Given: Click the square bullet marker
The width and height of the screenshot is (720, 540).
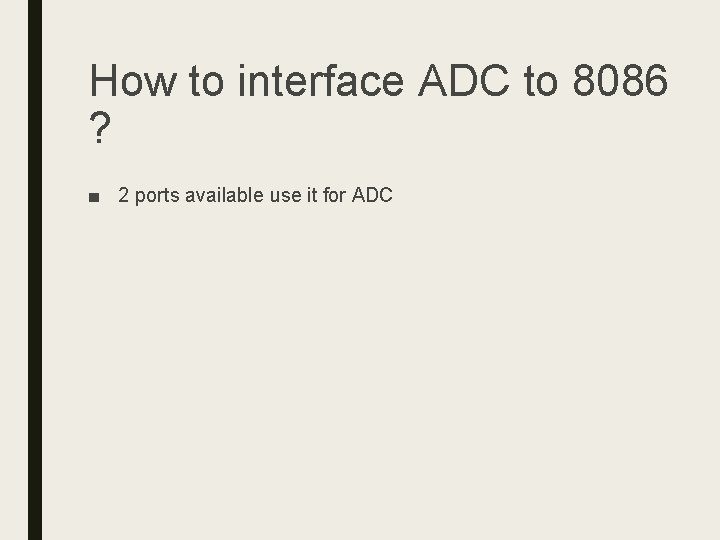Looking at the screenshot, I should (x=94, y=197).
